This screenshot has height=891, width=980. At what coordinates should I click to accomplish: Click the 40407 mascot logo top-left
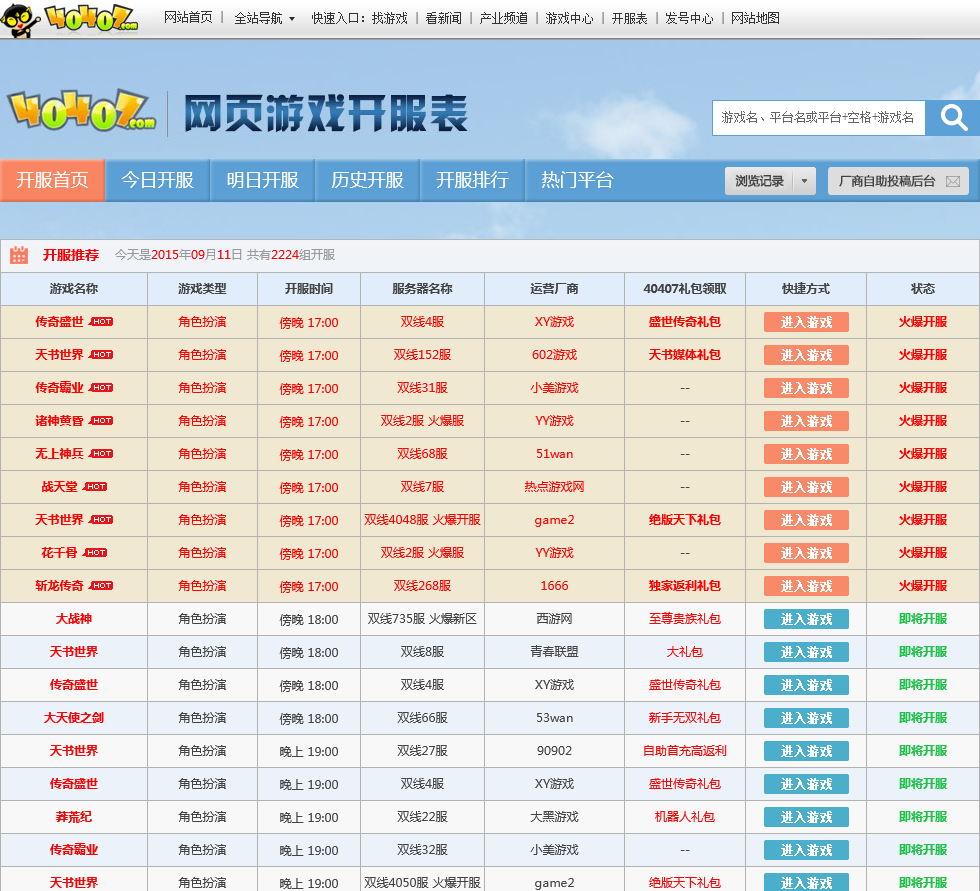pos(70,18)
